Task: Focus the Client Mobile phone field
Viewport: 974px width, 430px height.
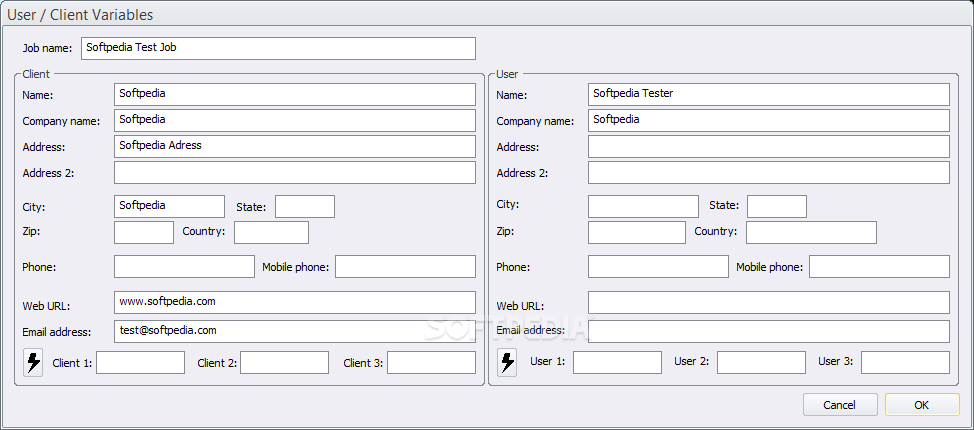Action: pyautogui.click(x=406, y=266)
